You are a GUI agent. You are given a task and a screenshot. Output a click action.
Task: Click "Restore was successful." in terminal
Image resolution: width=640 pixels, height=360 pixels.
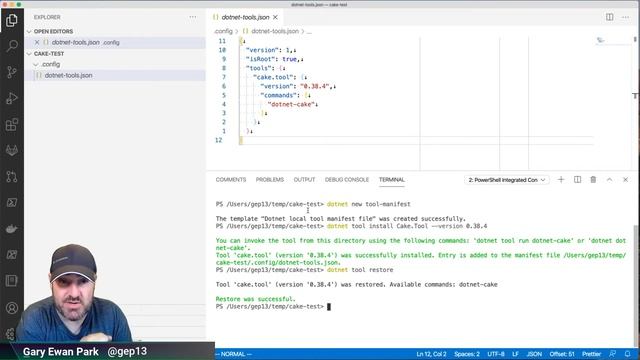256,299
